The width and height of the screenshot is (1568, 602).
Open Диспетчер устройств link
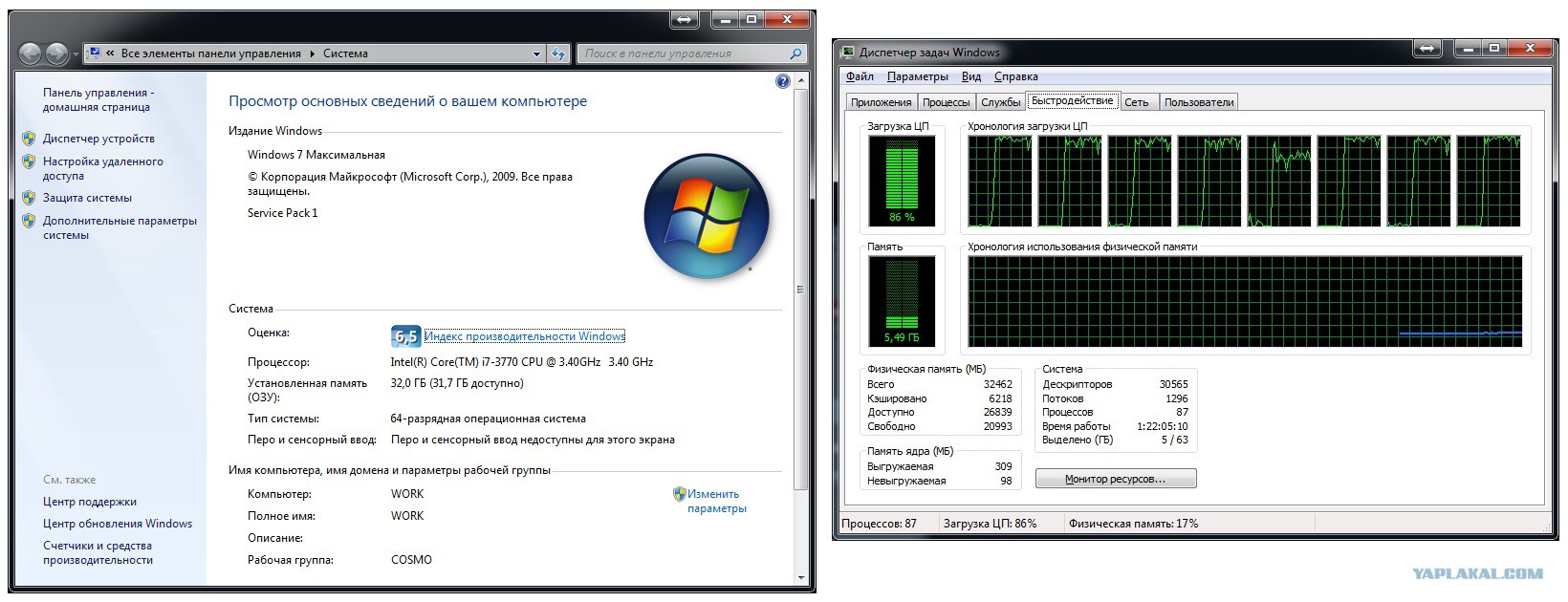point(98,139)
